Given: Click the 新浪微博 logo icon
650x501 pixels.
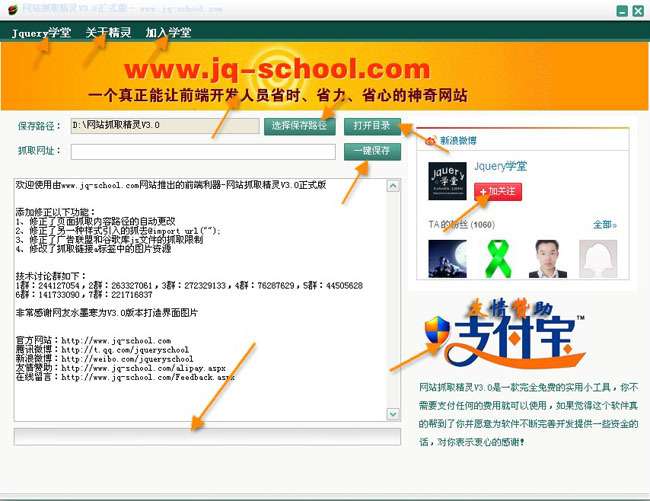Looking at the screenshot, I should click(x=431, y=140).
